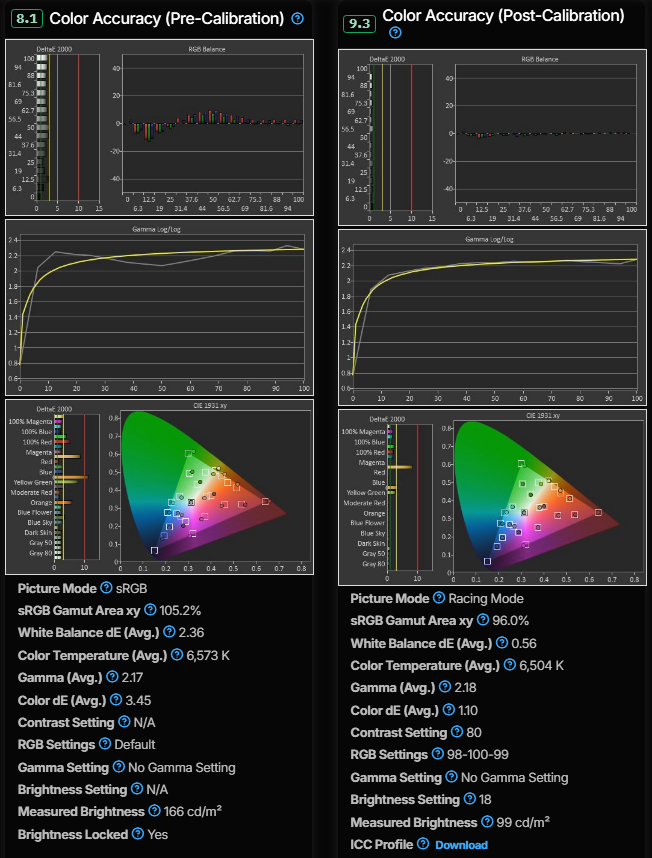Click the 166 cd/m² measured brightness value
652x858 pixels.
point(193,811)
